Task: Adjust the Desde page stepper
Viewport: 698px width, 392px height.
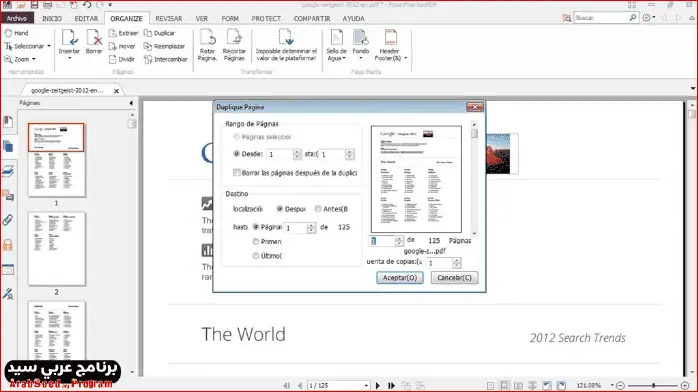Action: [x=297, y=154]
